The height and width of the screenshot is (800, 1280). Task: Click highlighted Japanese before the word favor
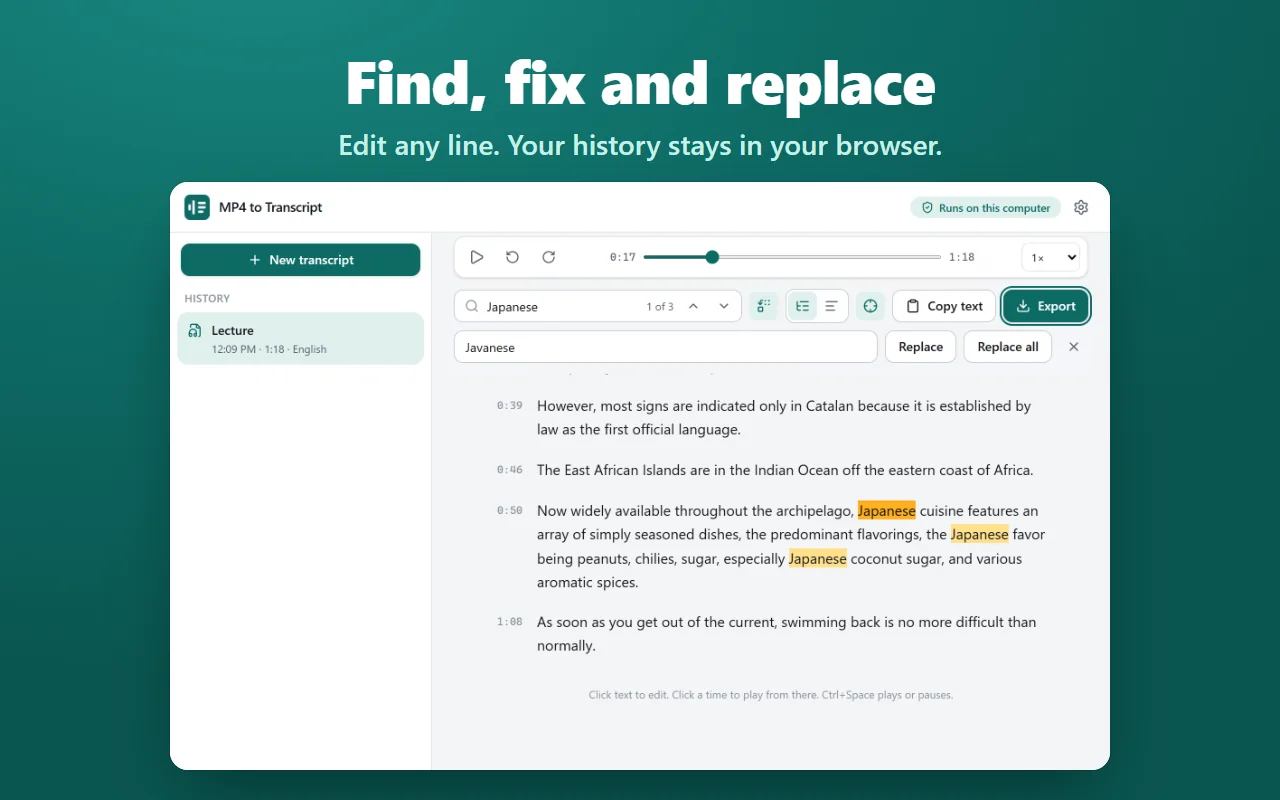980,535
